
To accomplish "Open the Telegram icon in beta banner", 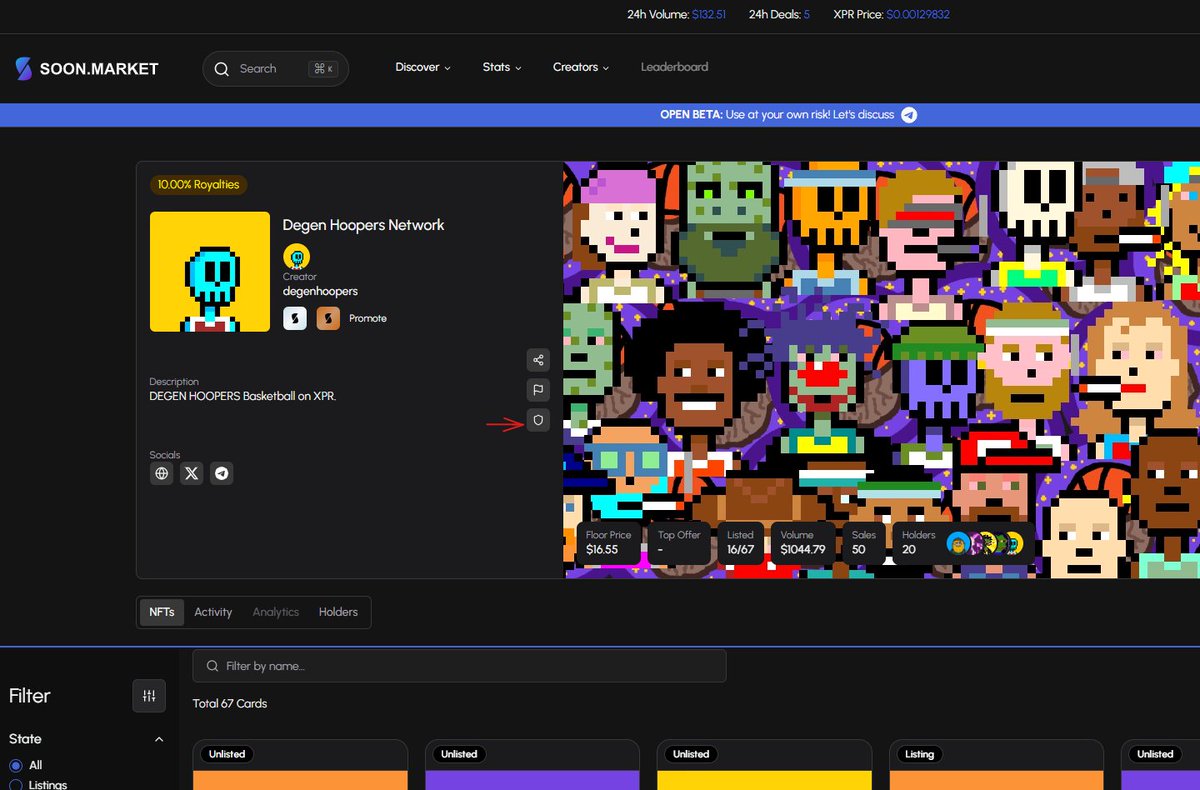I will [909, 115].
